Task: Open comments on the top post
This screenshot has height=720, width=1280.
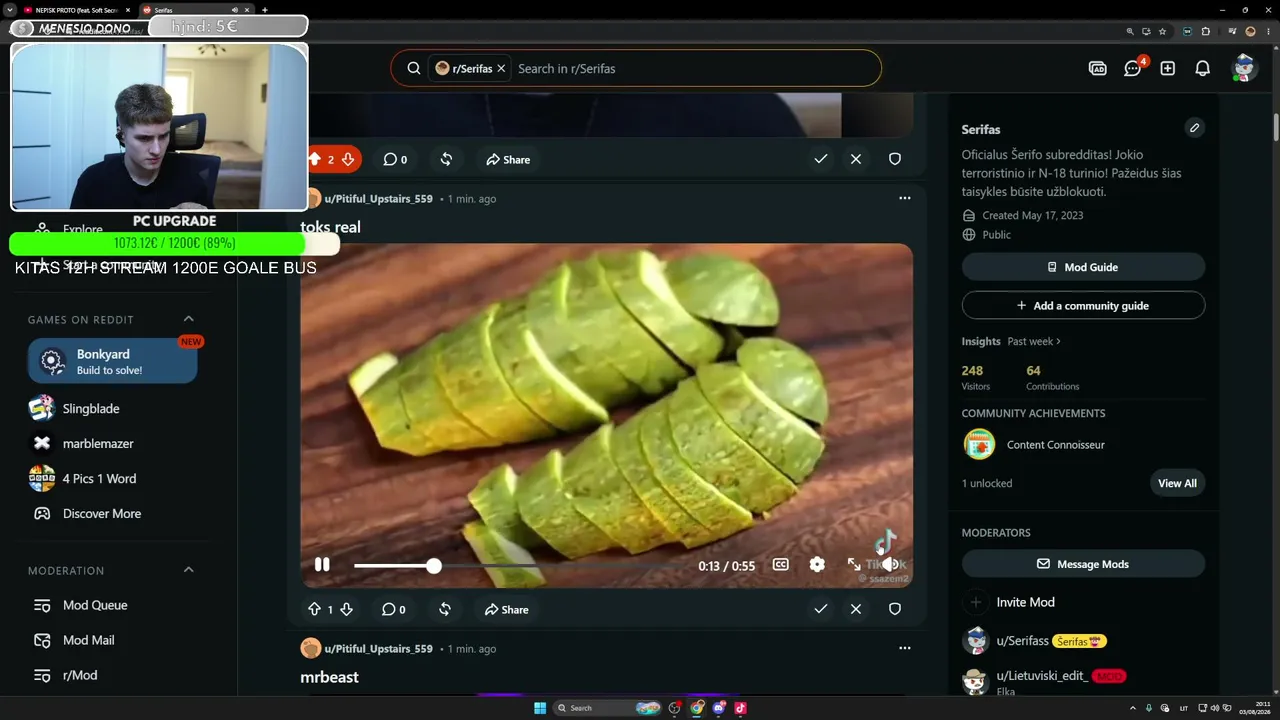Action: tap(395, 159)
